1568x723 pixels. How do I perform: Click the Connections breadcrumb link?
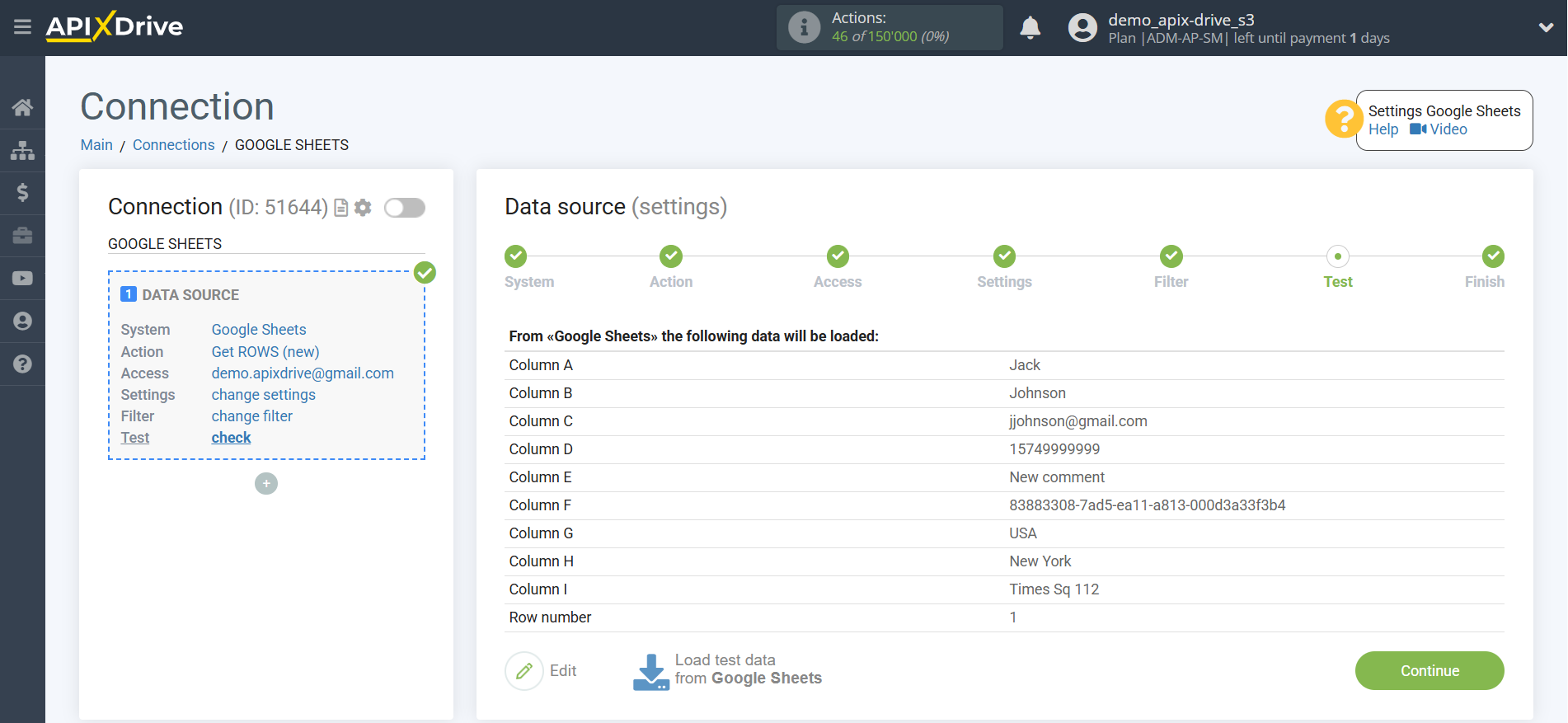coord(174,145)
